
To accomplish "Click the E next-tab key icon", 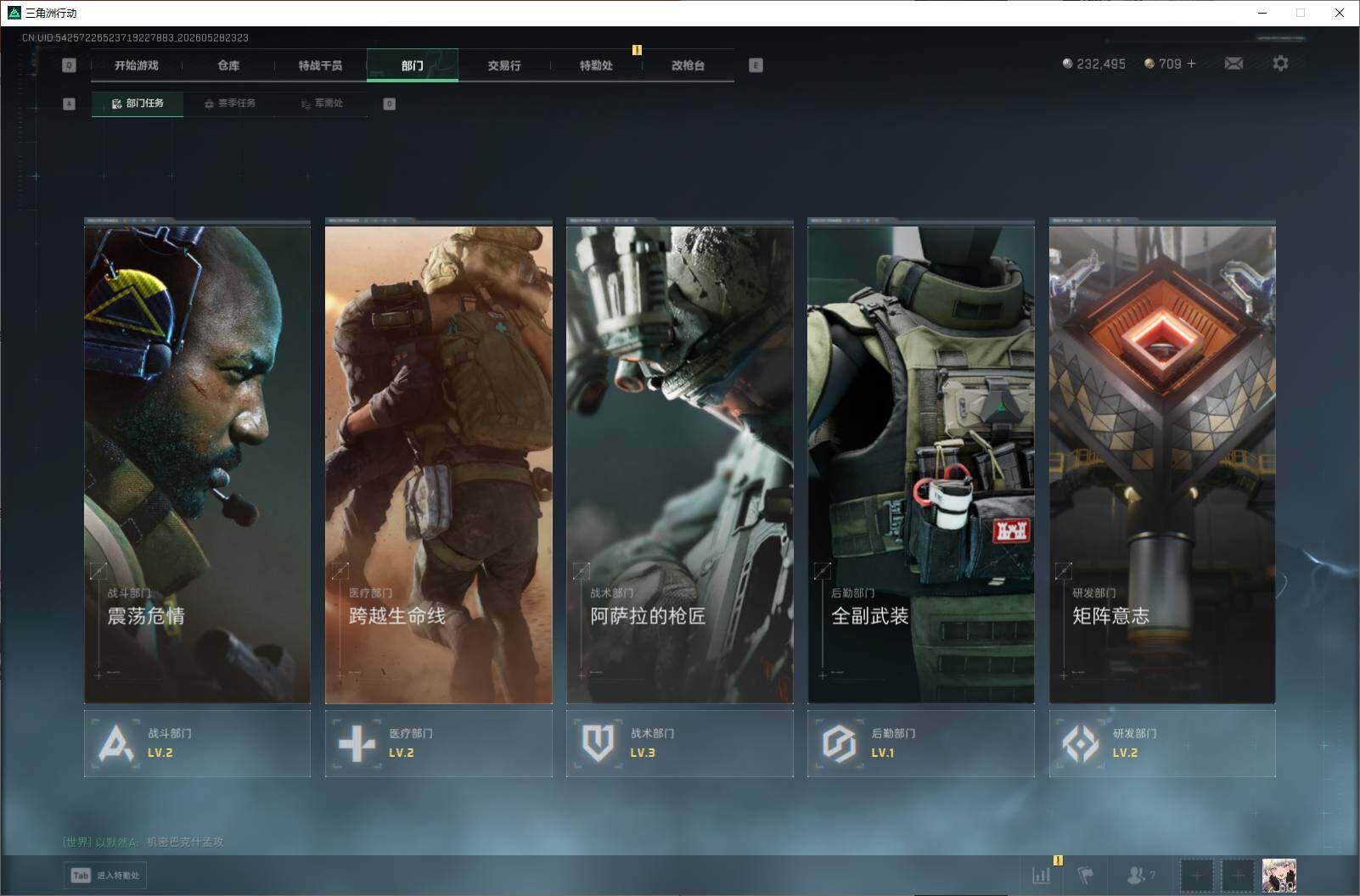I will (x=756, y=65).
